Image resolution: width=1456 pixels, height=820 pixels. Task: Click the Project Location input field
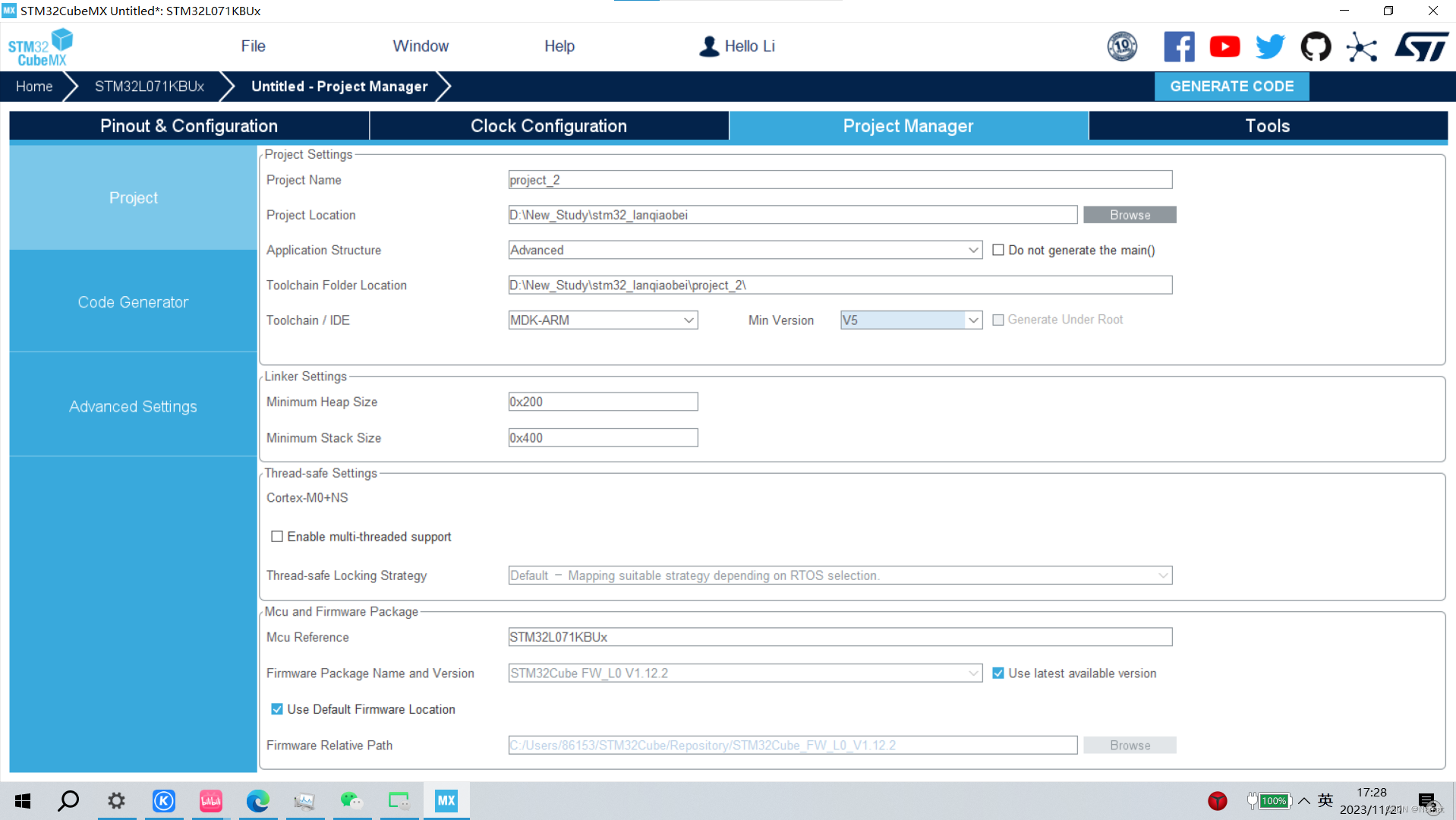(x=793, y=215)
